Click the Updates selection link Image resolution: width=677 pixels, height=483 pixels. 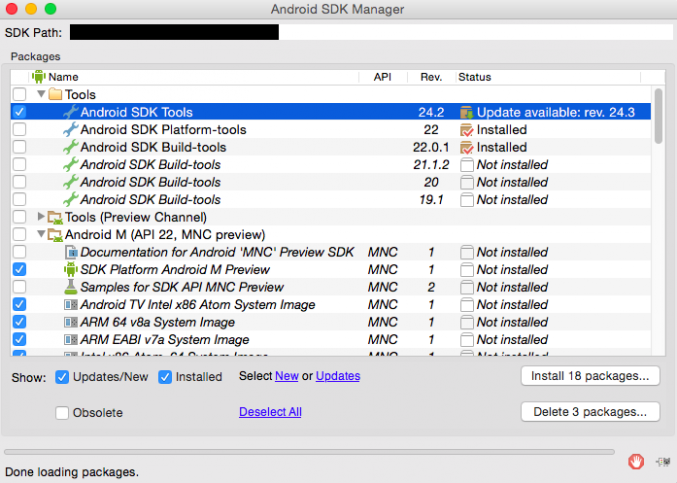pyautogui.click(x=338, y=376)
